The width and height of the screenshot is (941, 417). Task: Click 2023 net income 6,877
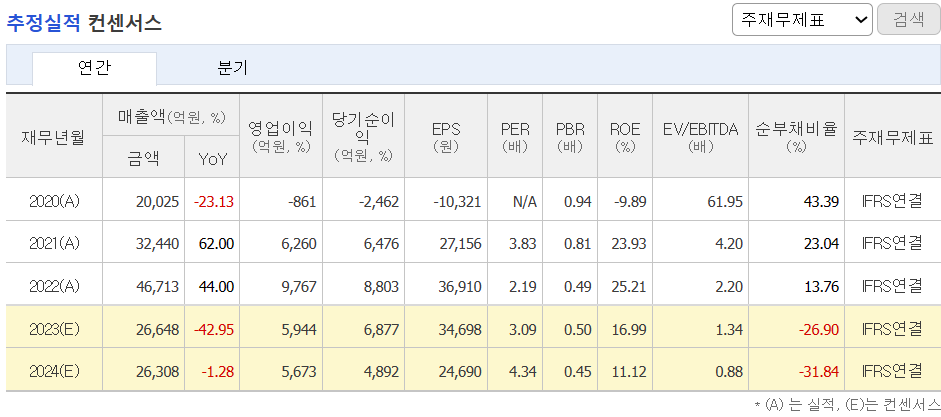click(380, 329)
